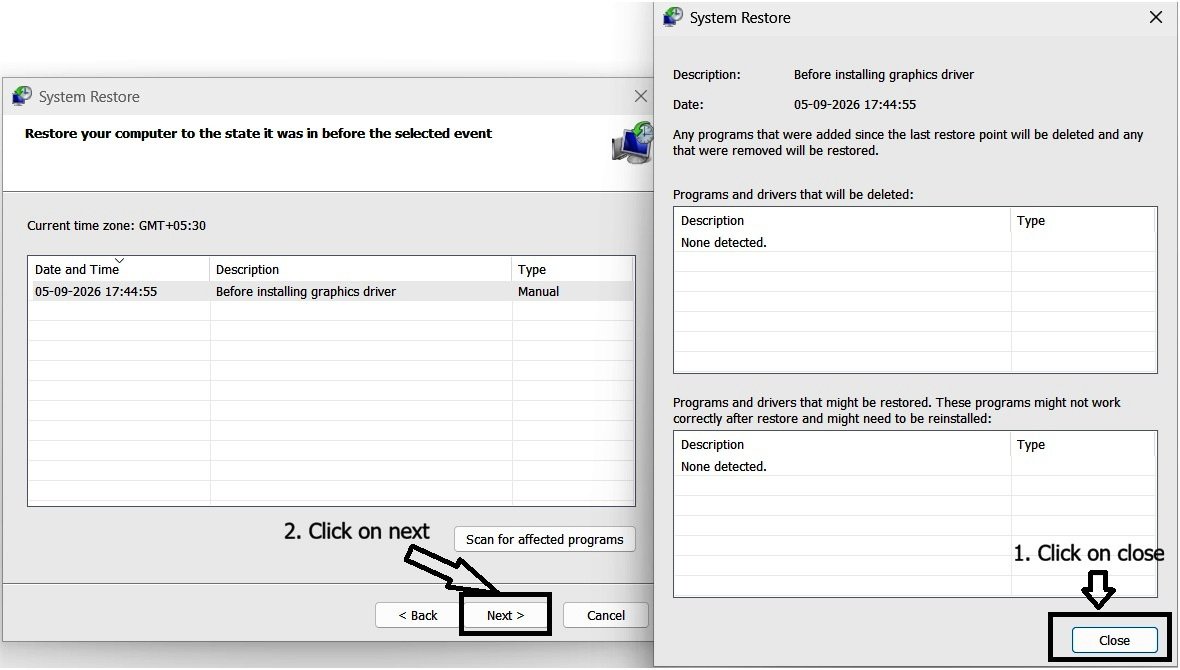Click 'Current time zone: GMT+05:30' text

(x=117, y=225)
